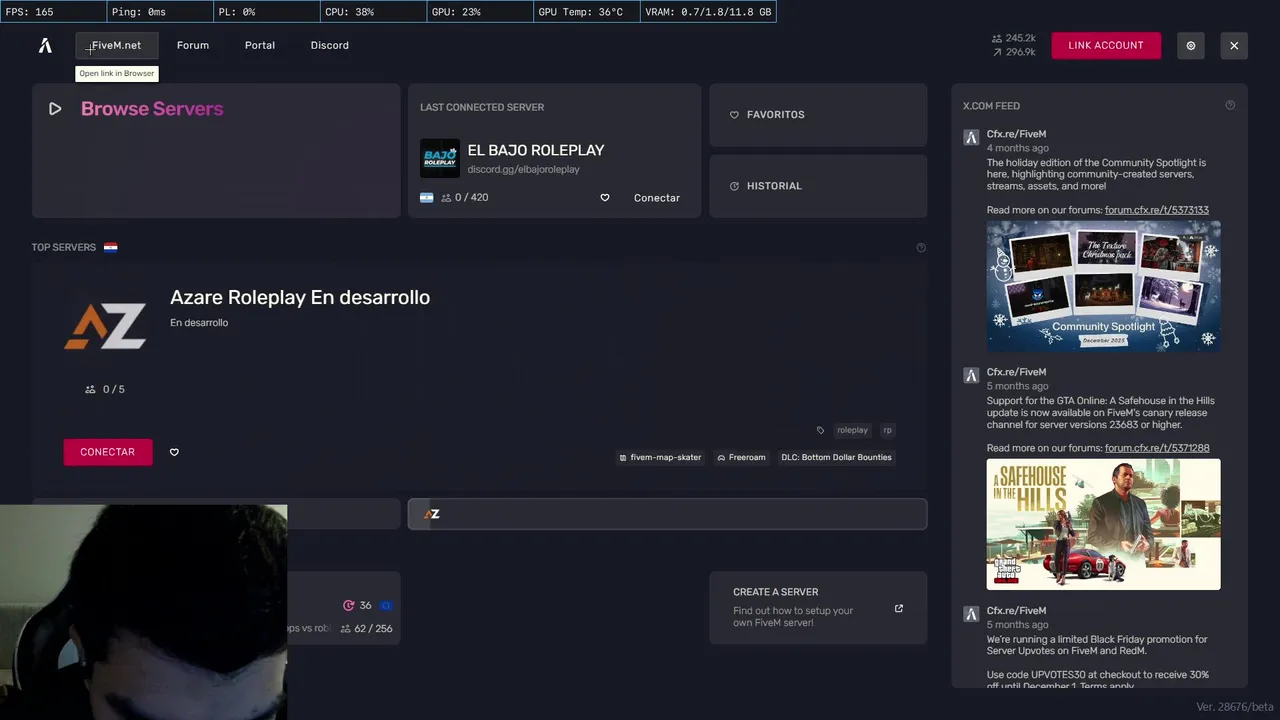Screen dimensions: 1280x720
Task: Click the Paraguay flag next to TOP SERVERS
Action: (x=111, y=247)
